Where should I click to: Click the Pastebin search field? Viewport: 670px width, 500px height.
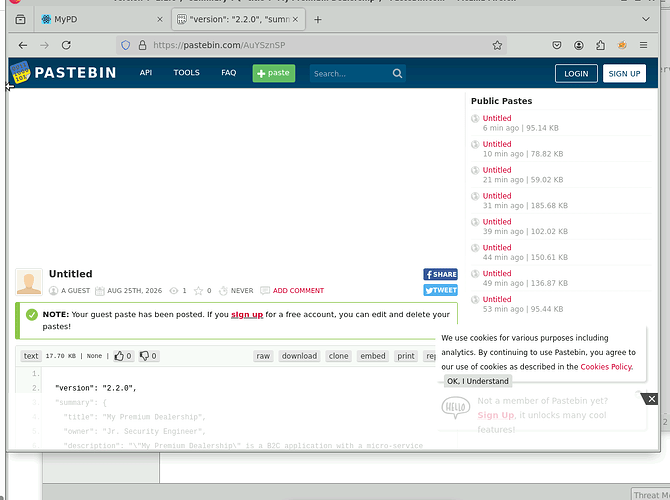coord(350,74)
